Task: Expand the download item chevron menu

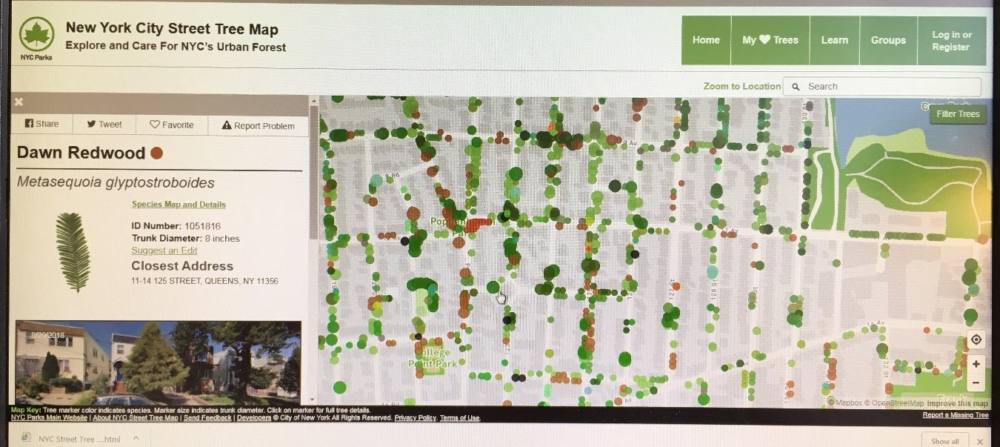Action: click(135, 439)
